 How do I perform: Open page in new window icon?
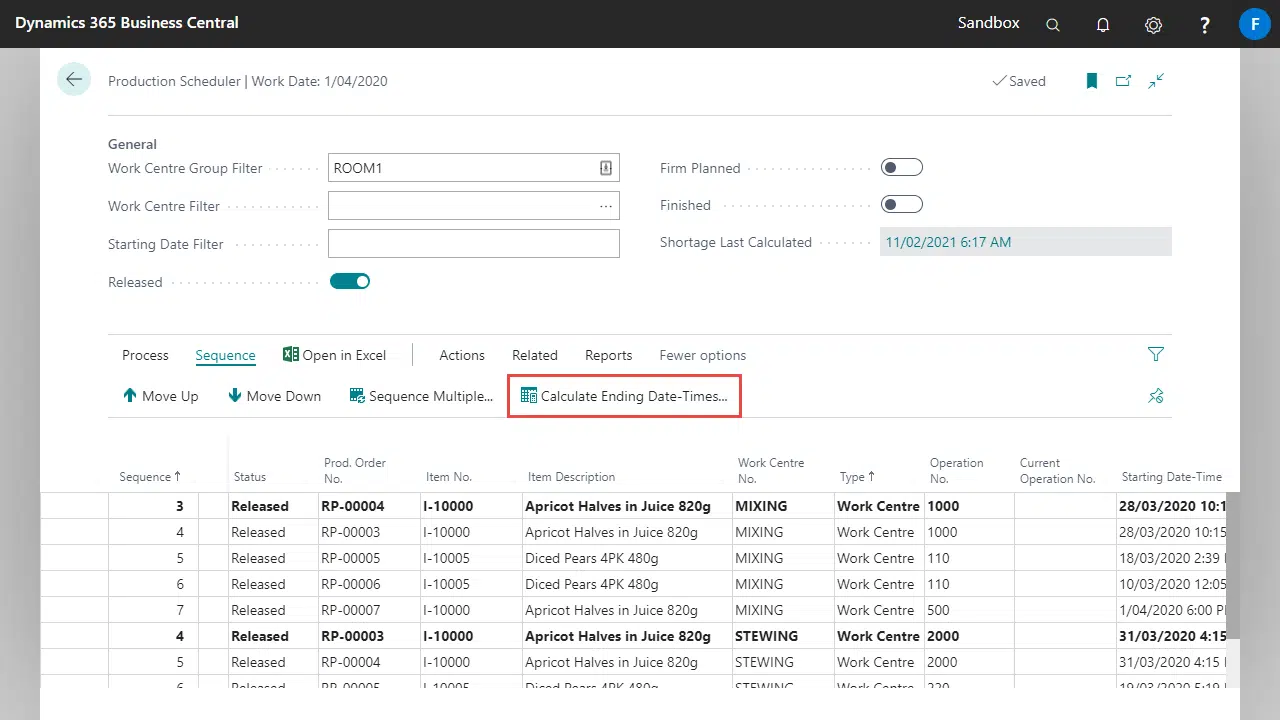point(1123,81)
